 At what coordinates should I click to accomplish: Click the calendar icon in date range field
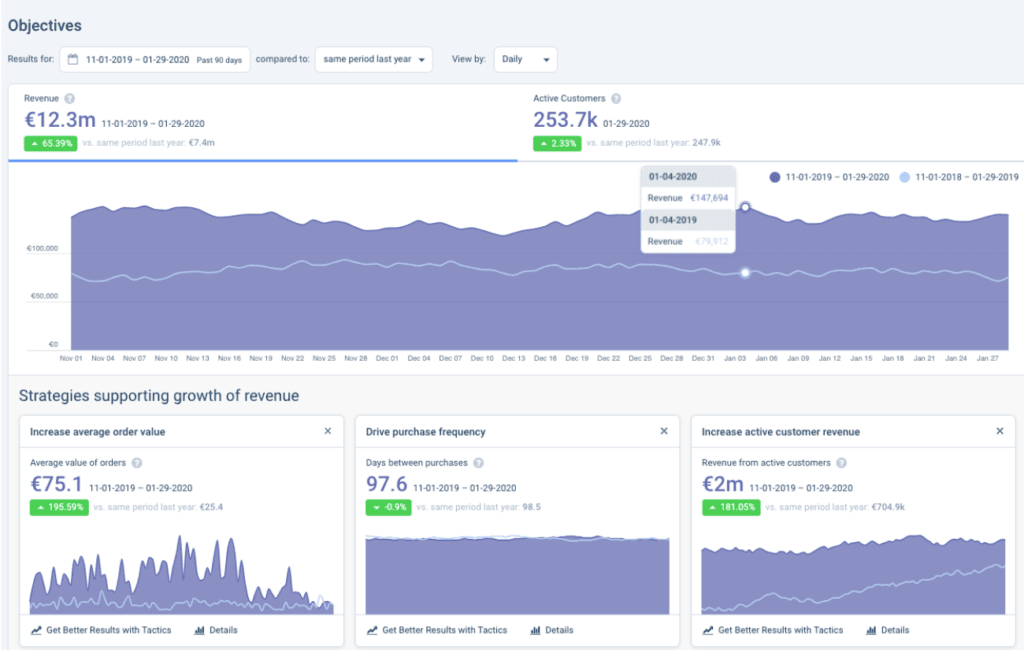(73, 59)
